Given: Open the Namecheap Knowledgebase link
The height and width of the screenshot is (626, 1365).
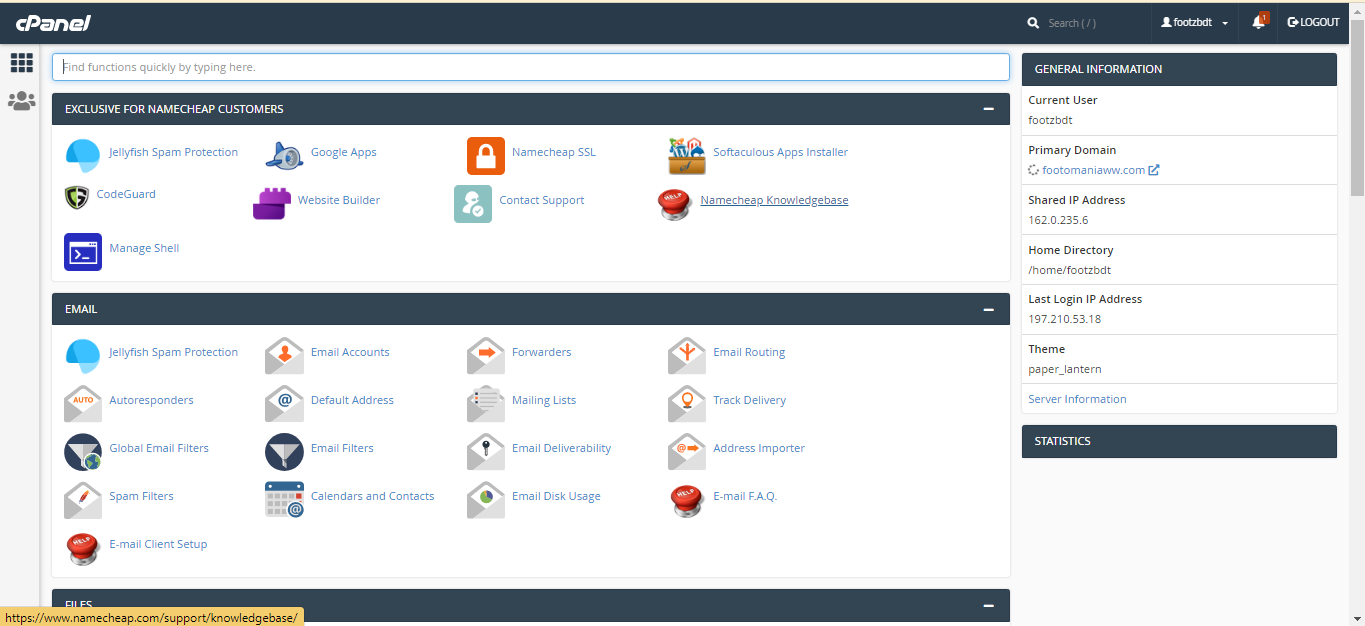Looking at the screenshot, I should coord(774,200).
